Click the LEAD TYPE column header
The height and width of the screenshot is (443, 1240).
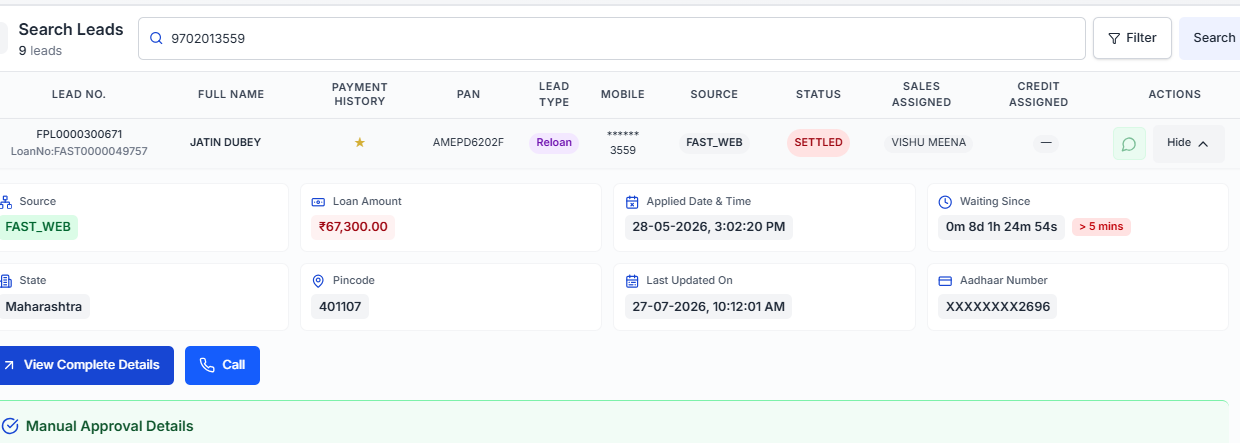[x=554, y=94]
